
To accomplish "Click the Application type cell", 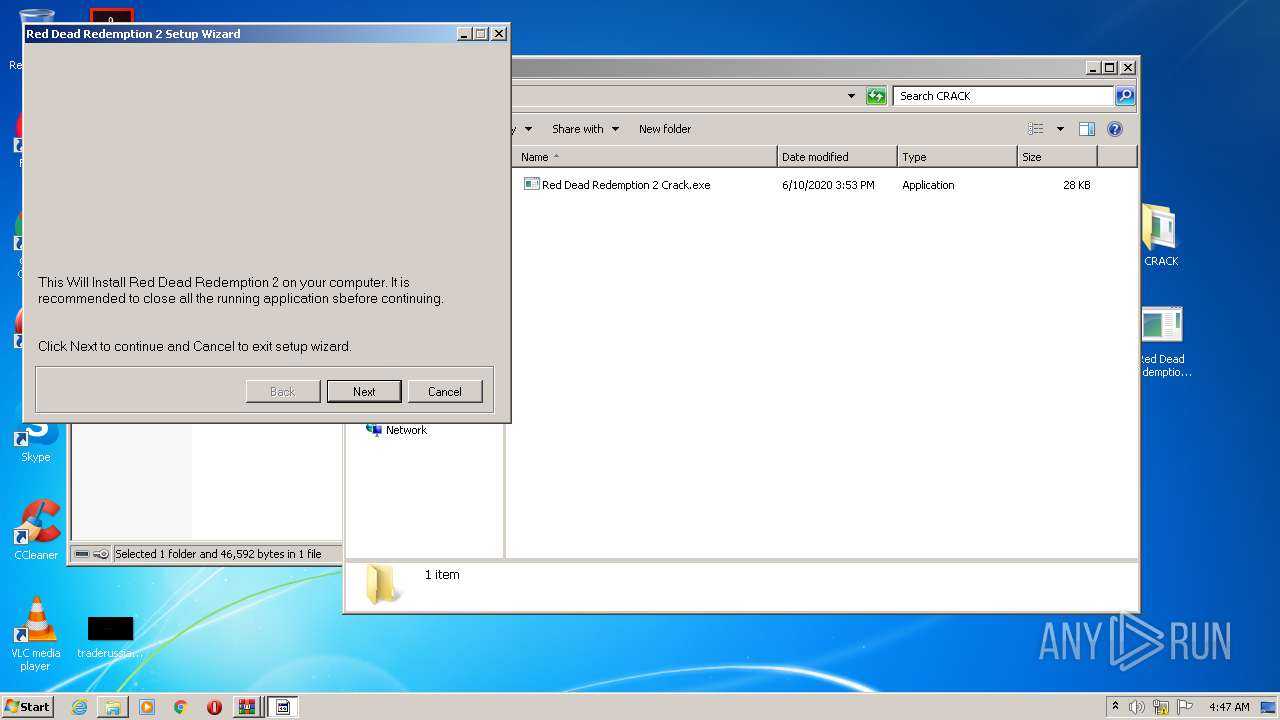I will pyautogui.click(x=928, y=185).
